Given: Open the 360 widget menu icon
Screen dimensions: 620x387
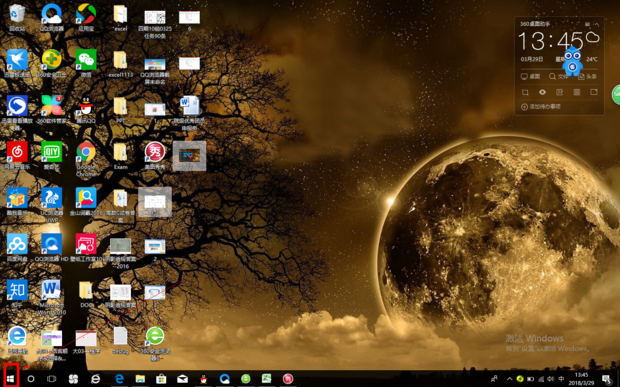Looking at the screenshot, I should click(588, 24).
